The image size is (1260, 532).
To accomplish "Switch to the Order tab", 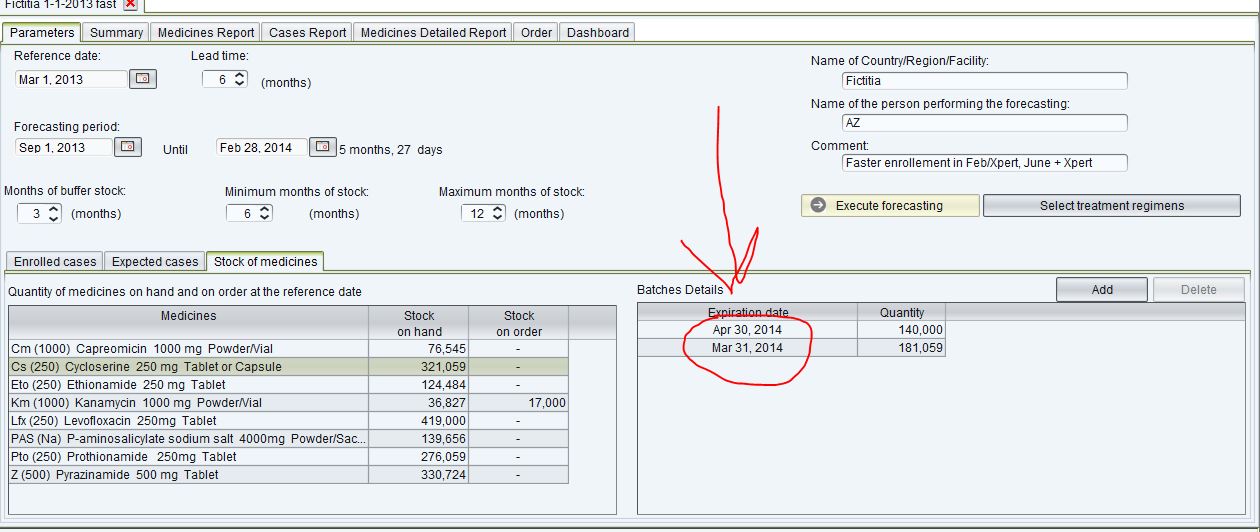I will pos(536,32).
